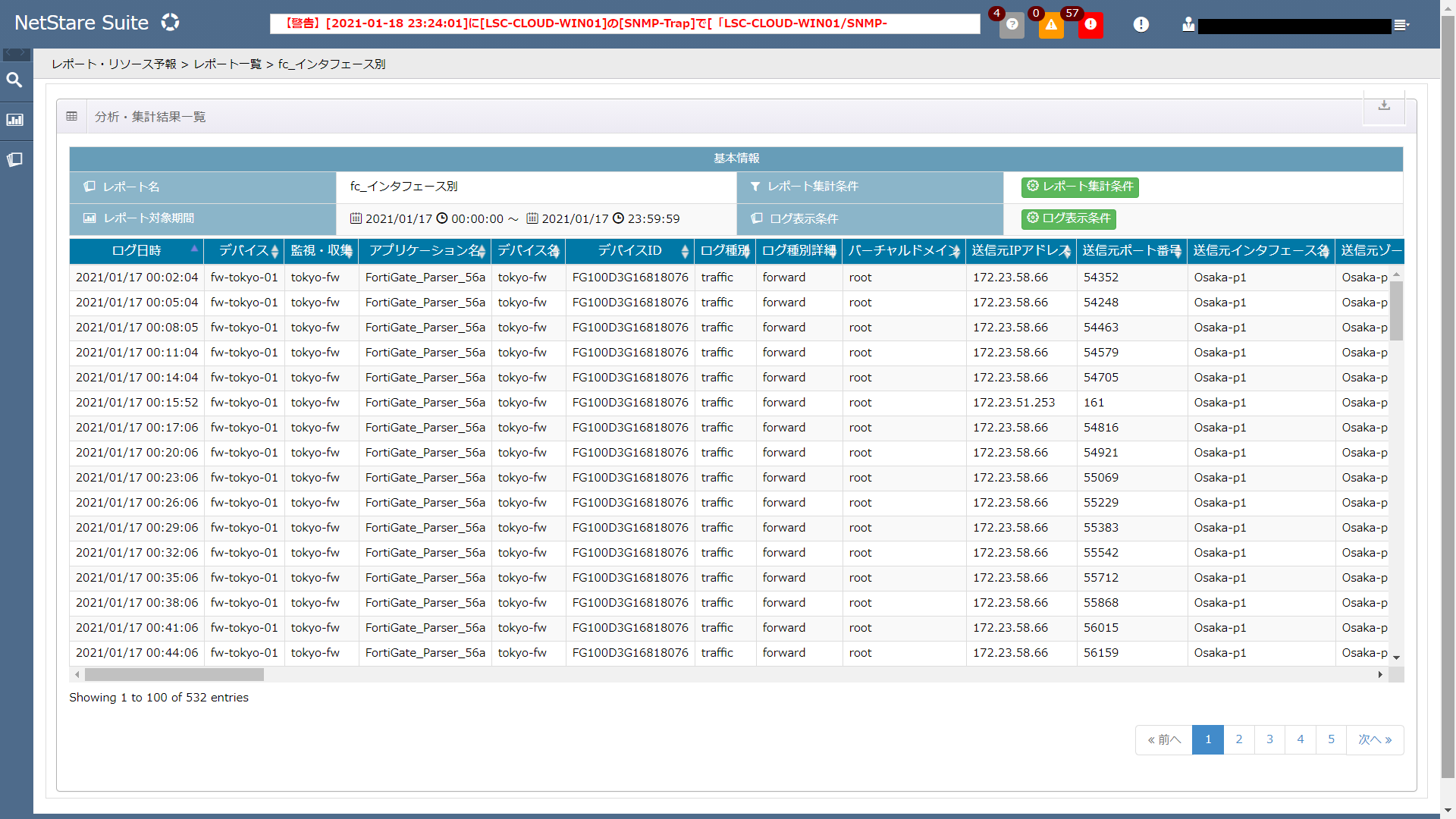
Task: Click the clock icon before 23:59:59
Action: click(x=618, y=218)
